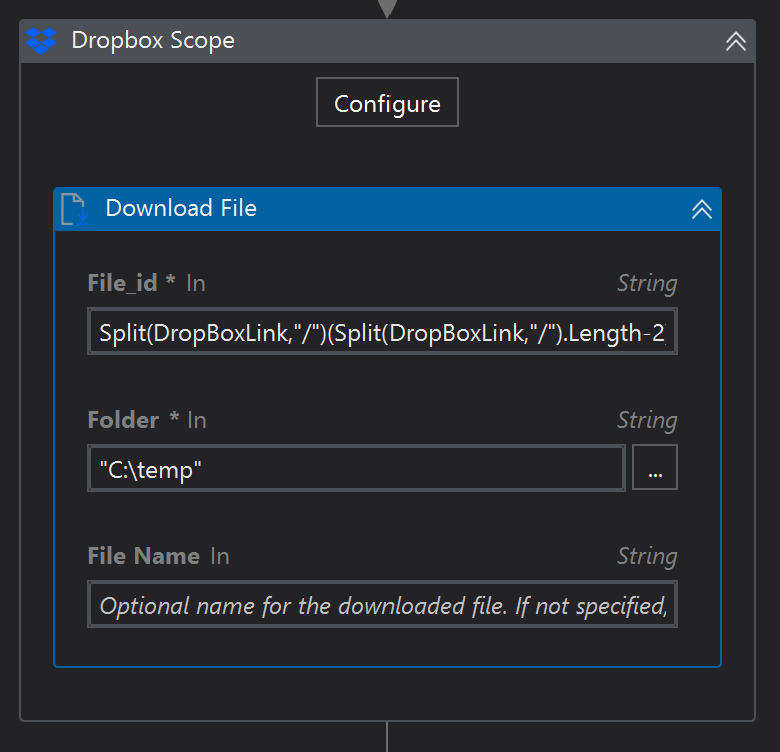Viewport: 780px width, 752px height.
Task: Select the Dropbox Scope title text
Action: (x=153, y=40)
